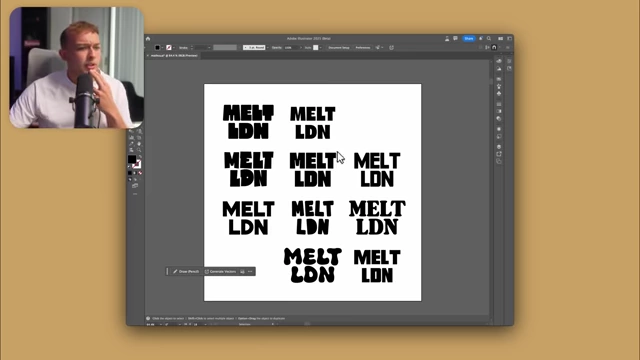Open the fill swatch dropdown arrow

click(162, 48)
